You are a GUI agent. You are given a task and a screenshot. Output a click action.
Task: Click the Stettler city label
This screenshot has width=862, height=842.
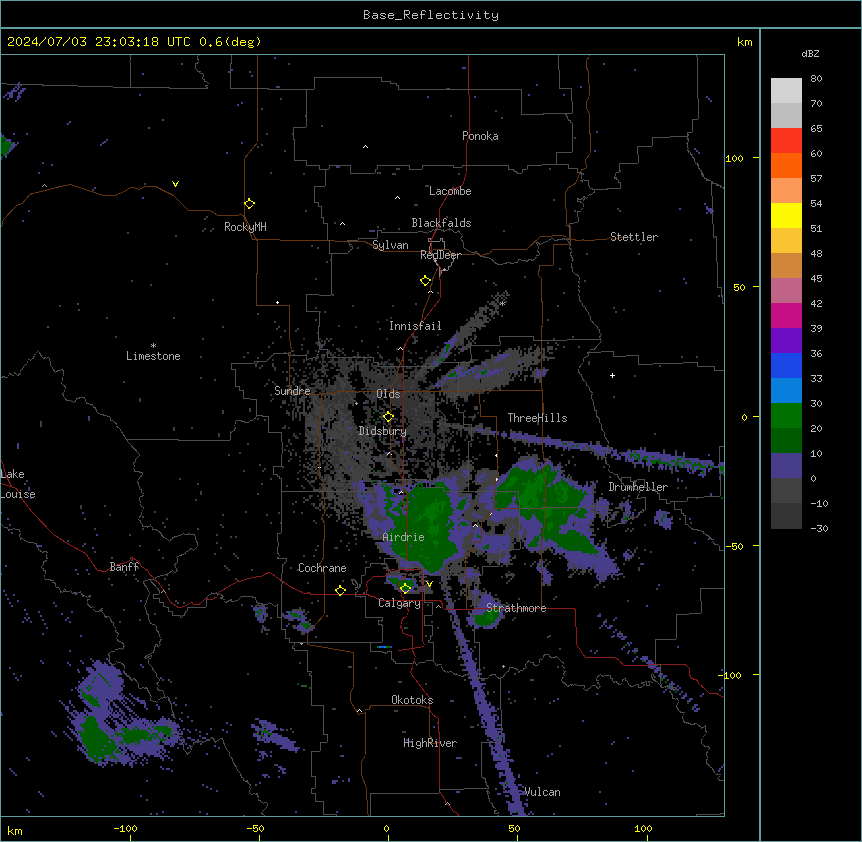click(x=634, y=237)
